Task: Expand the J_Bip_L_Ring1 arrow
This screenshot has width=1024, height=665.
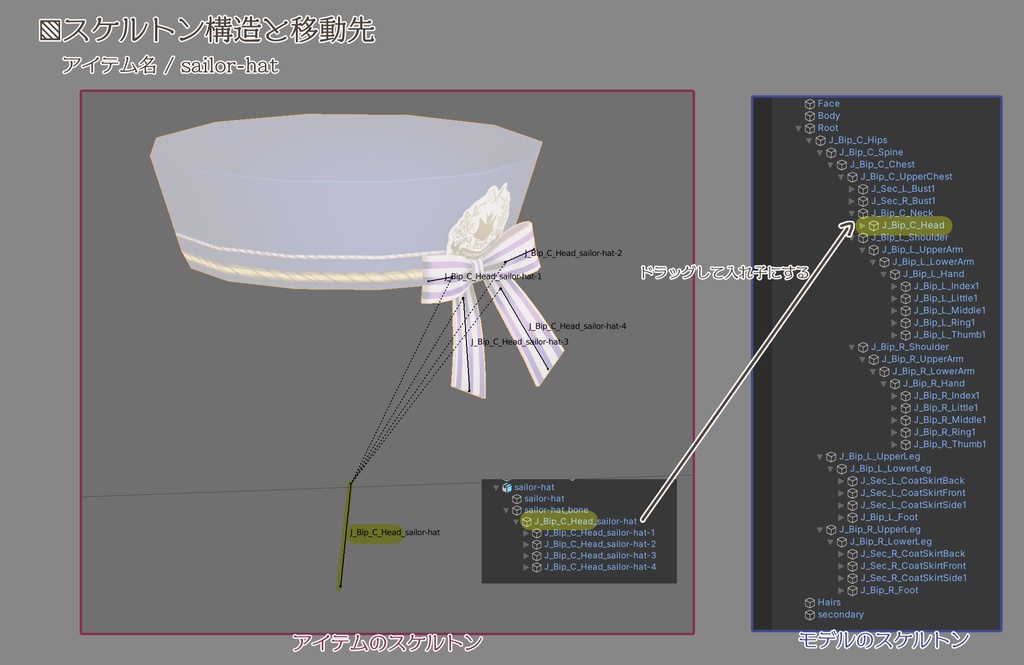Action: pyautogui.click(x=895, y=323)
